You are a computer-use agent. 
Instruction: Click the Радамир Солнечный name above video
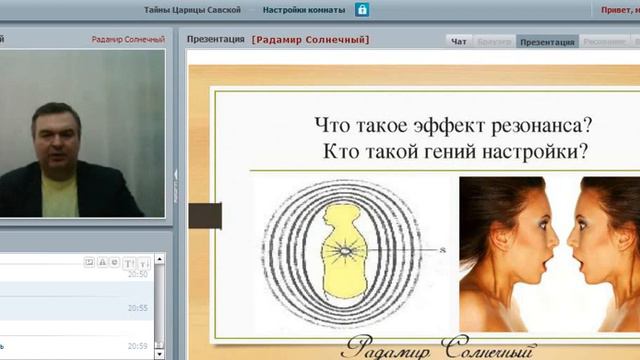(128, 40)
